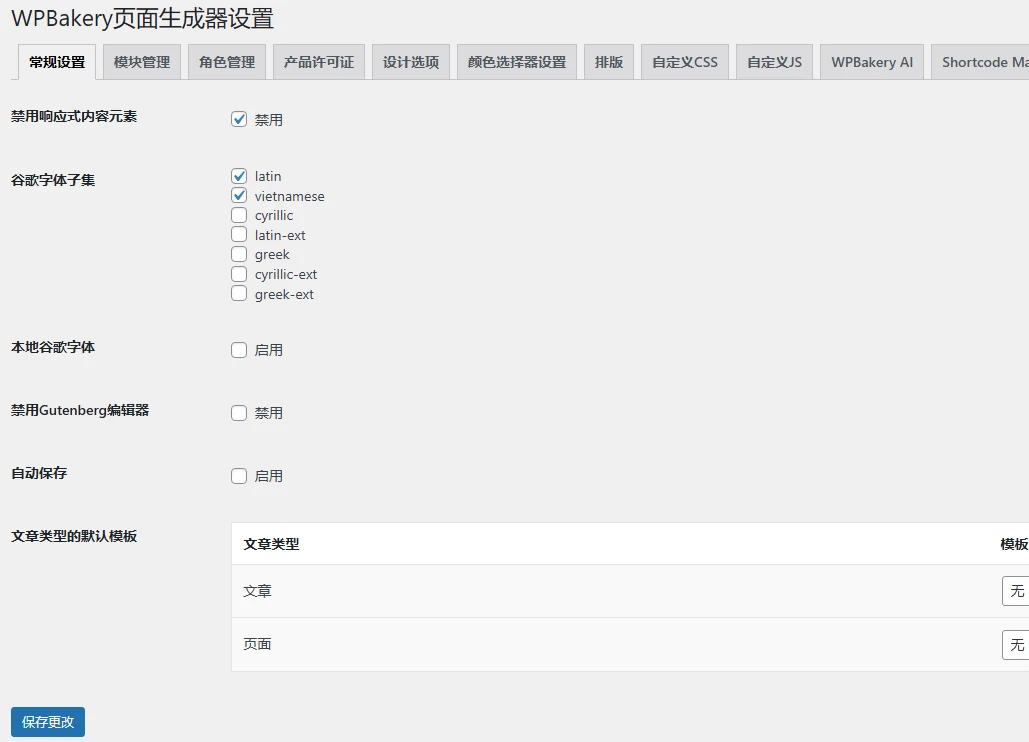Uncheck 禁用响应式内容元素 的禁用复选框
Screen dimensions: 1029x742
coord(239,118)
